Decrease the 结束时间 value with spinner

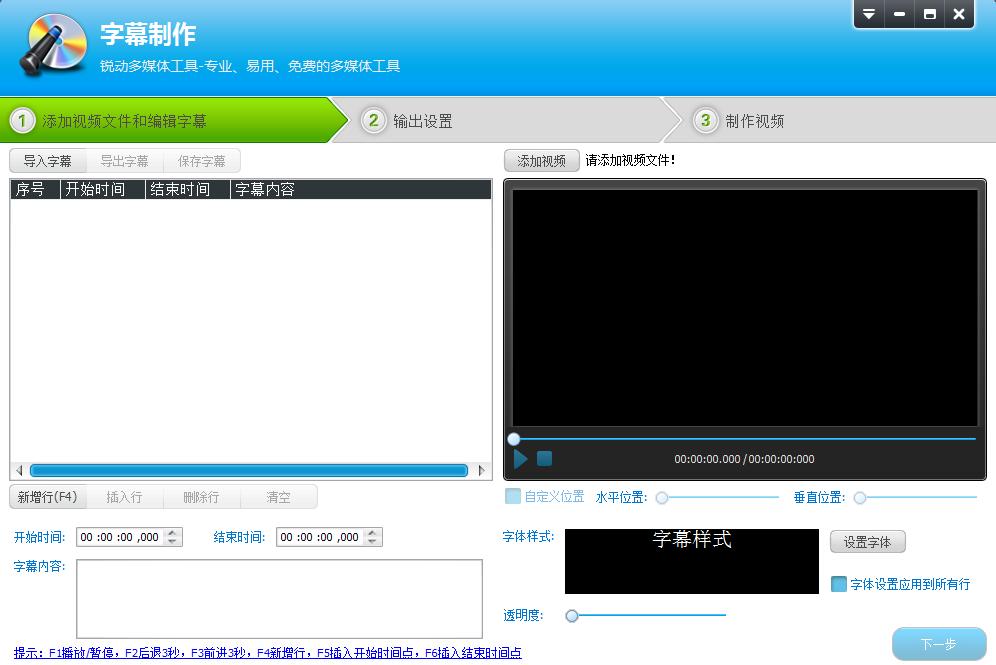pos(374,542)
